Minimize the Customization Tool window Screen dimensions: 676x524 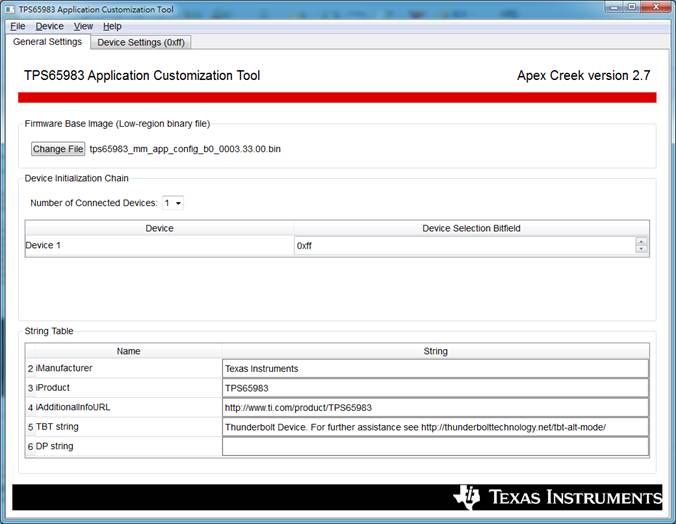coord(614,6)
